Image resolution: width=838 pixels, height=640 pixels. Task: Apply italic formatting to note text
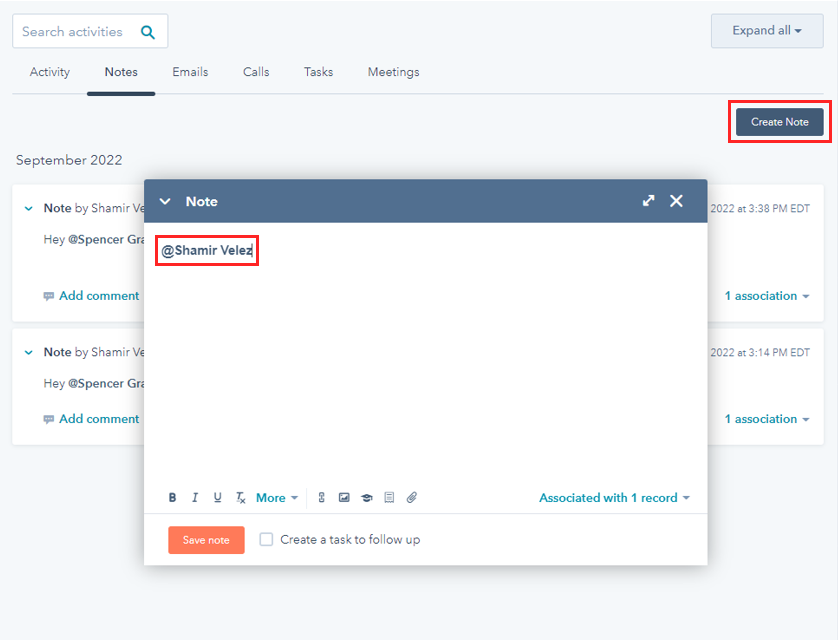click(x=195, y=498)
